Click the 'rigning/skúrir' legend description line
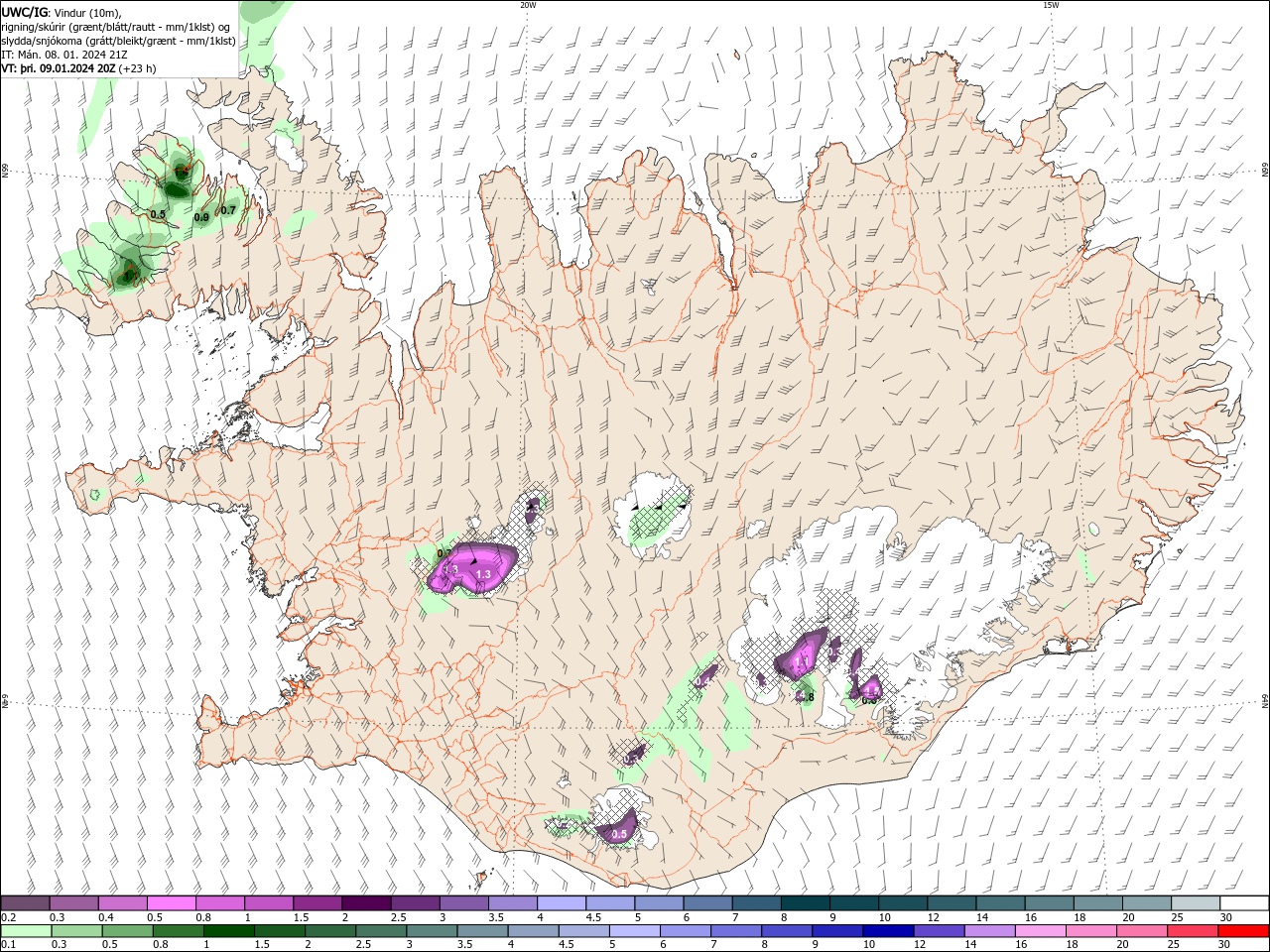Image resolution: width=1270 pixels, height=952 pixels. pyautogui.click(x=116, y=27)
